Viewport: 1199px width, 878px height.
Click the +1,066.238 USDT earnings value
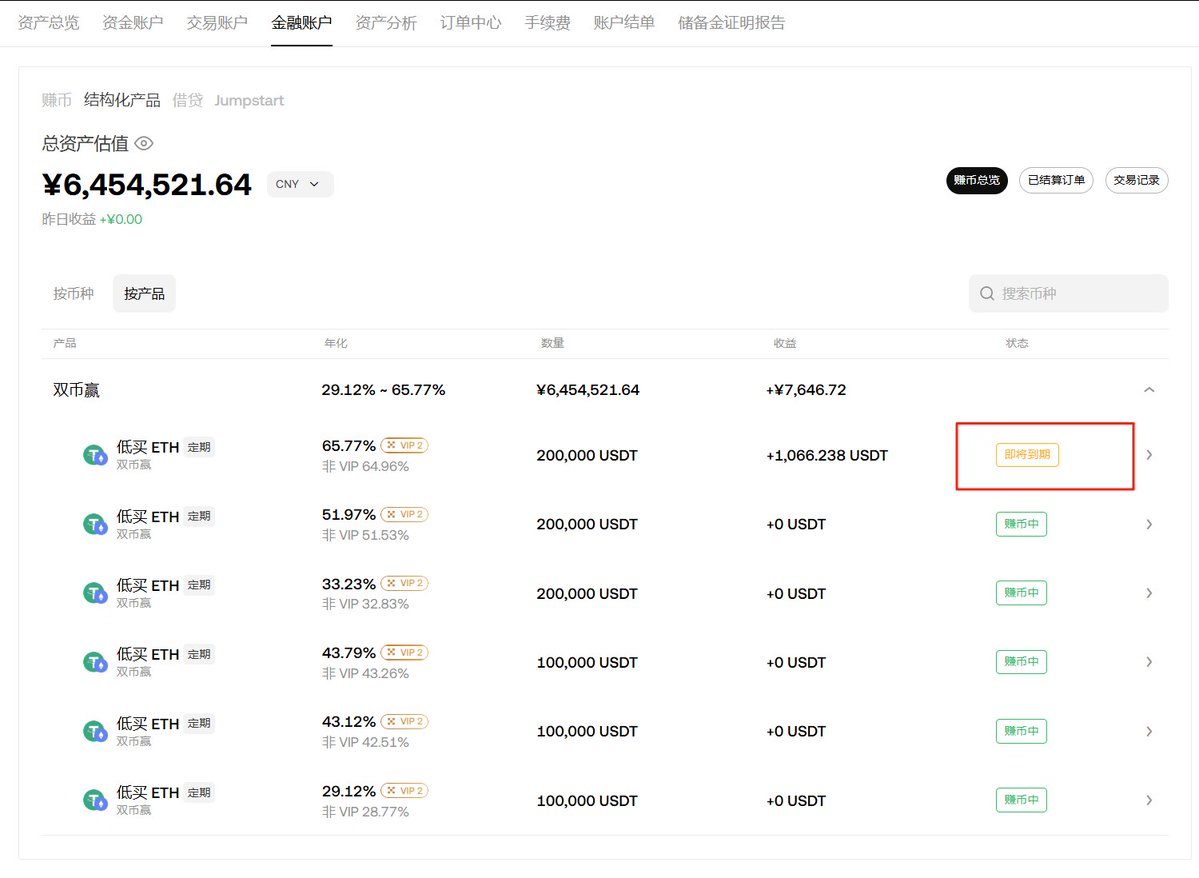pos(827,456)
